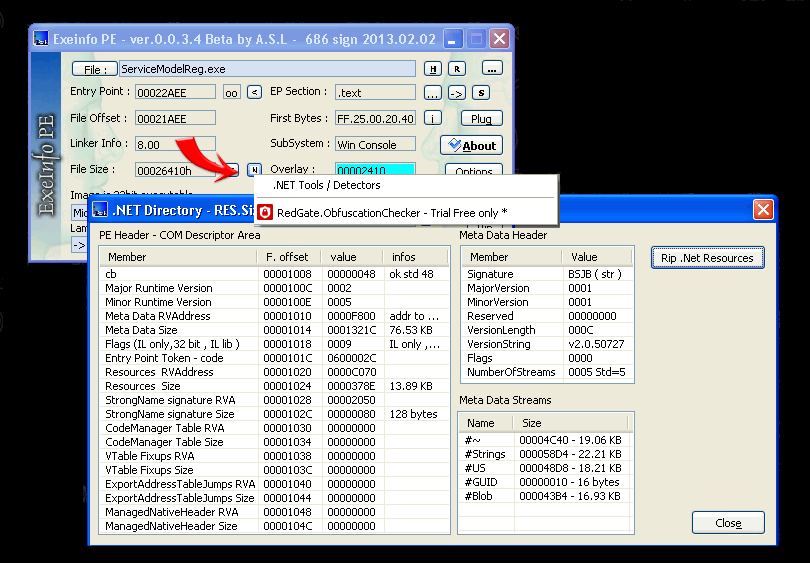Select the cb row in COM Descriptor table
The width and height of the screenshot is (810, 563).
[274, 274]
